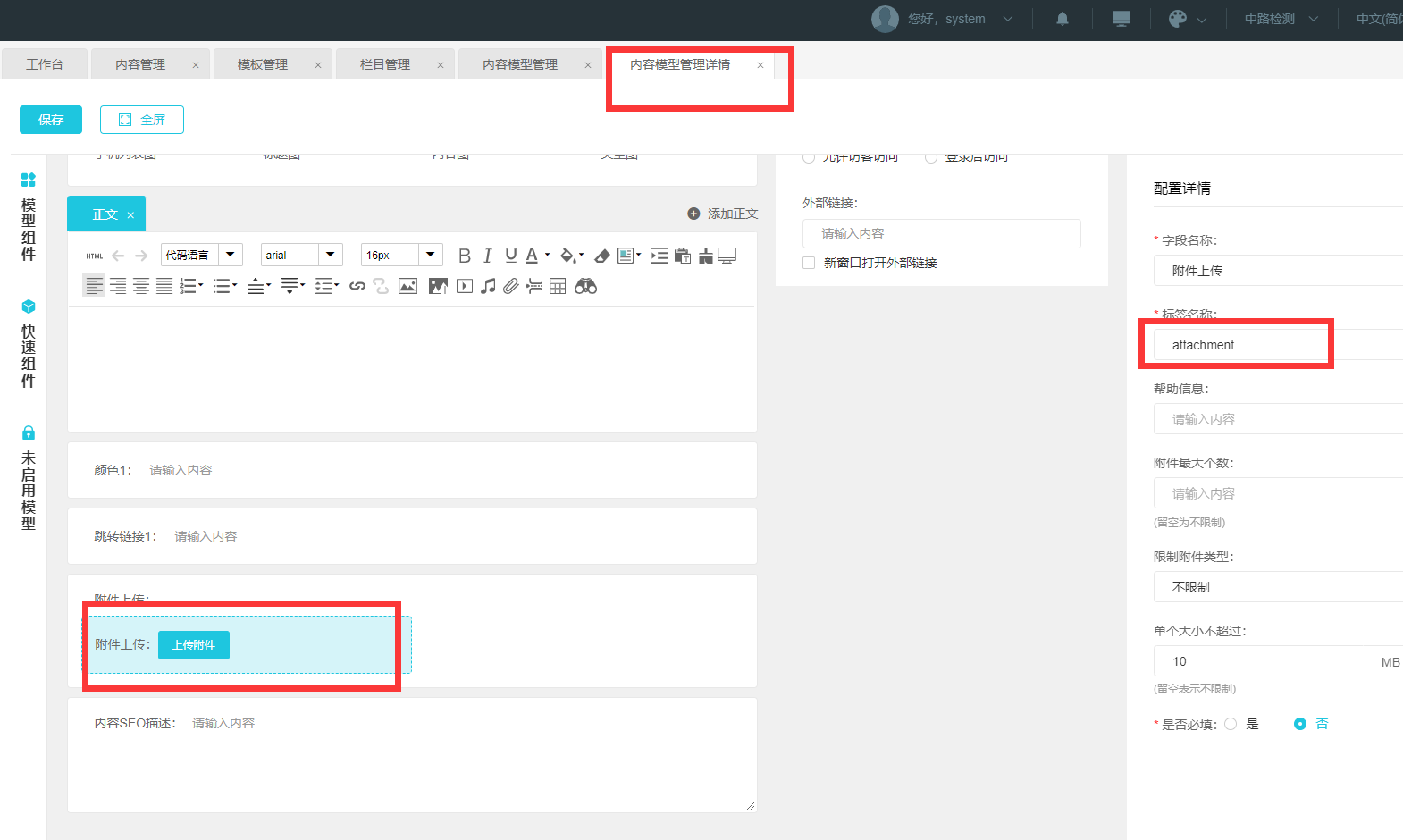Open find and replace binoculars icon
The image size is (1403, 840).
585,286
